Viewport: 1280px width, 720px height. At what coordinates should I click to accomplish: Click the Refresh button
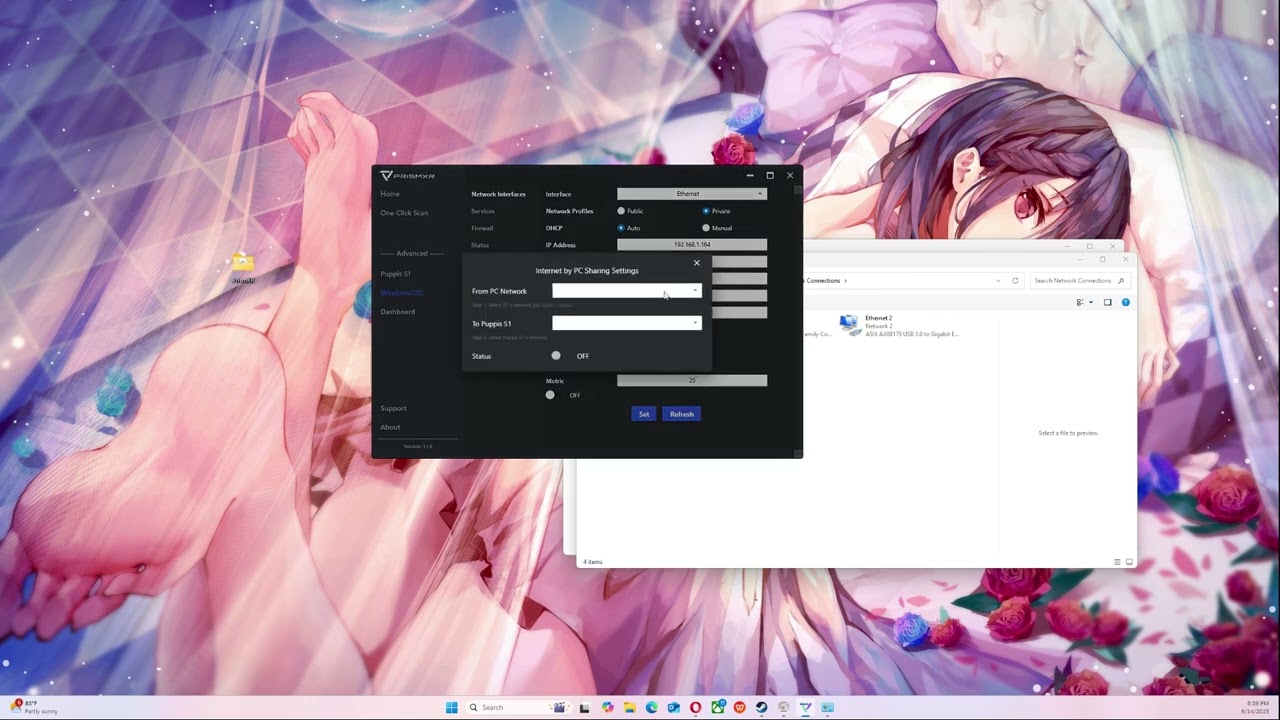coord(682,414)
